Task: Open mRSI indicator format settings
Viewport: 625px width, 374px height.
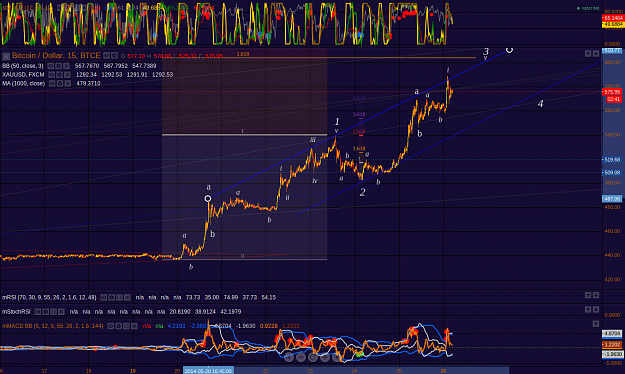Action: [x=112, y=297]
